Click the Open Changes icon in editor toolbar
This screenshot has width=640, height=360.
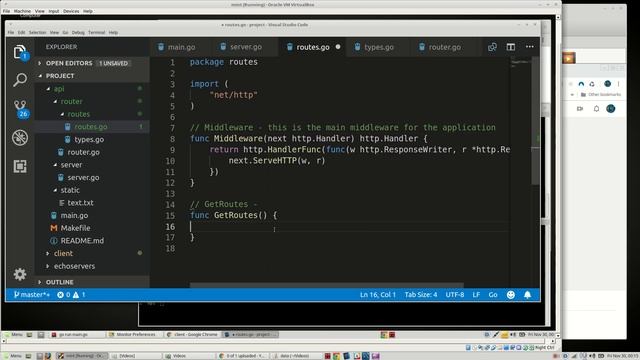point(492,47)
